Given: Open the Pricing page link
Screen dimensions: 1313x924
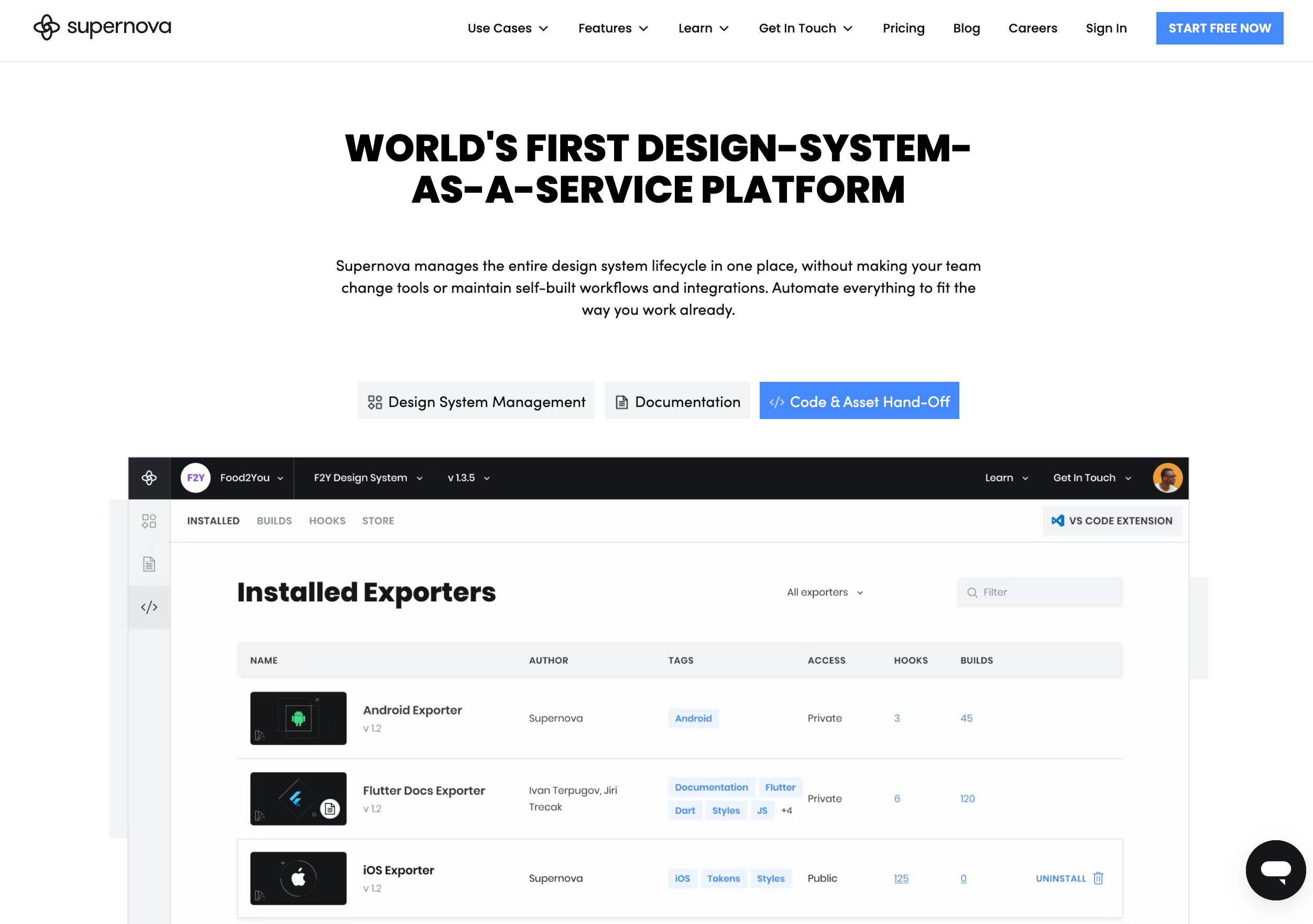Looking at the screenshot, I should [x=903, y=28].
